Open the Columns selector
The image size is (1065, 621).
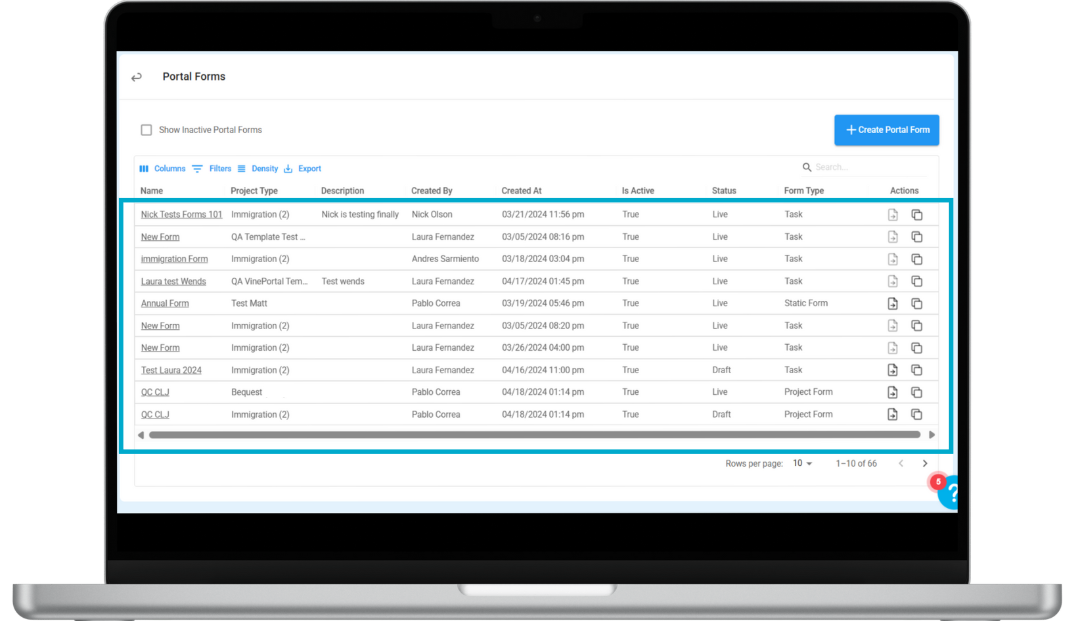point(162,169)
